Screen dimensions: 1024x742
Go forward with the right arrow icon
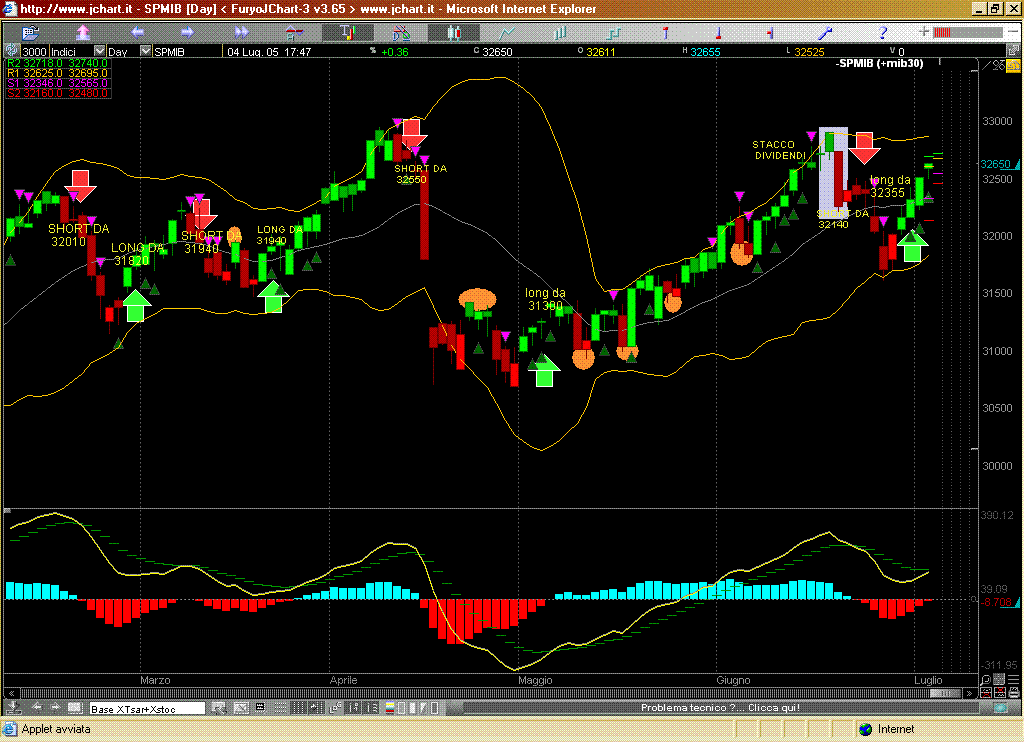[x=188, y=32]
